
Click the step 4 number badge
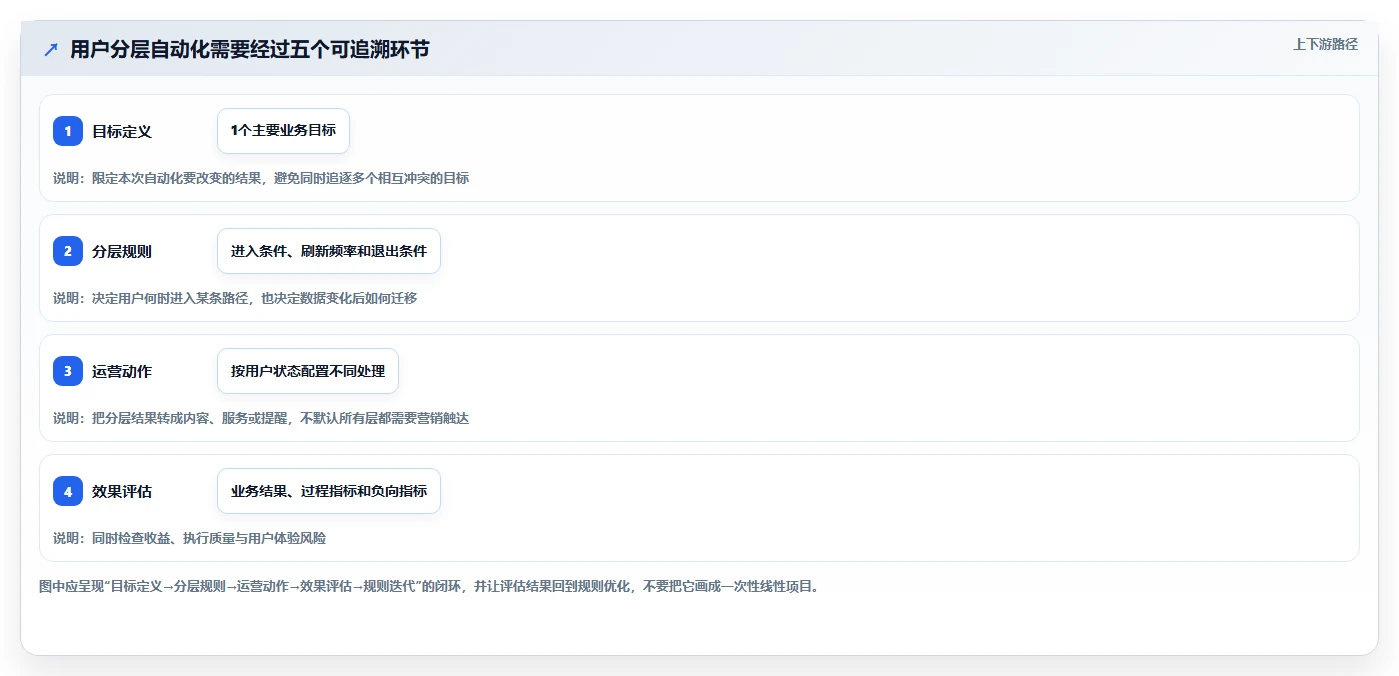click(x=68, y=491)
